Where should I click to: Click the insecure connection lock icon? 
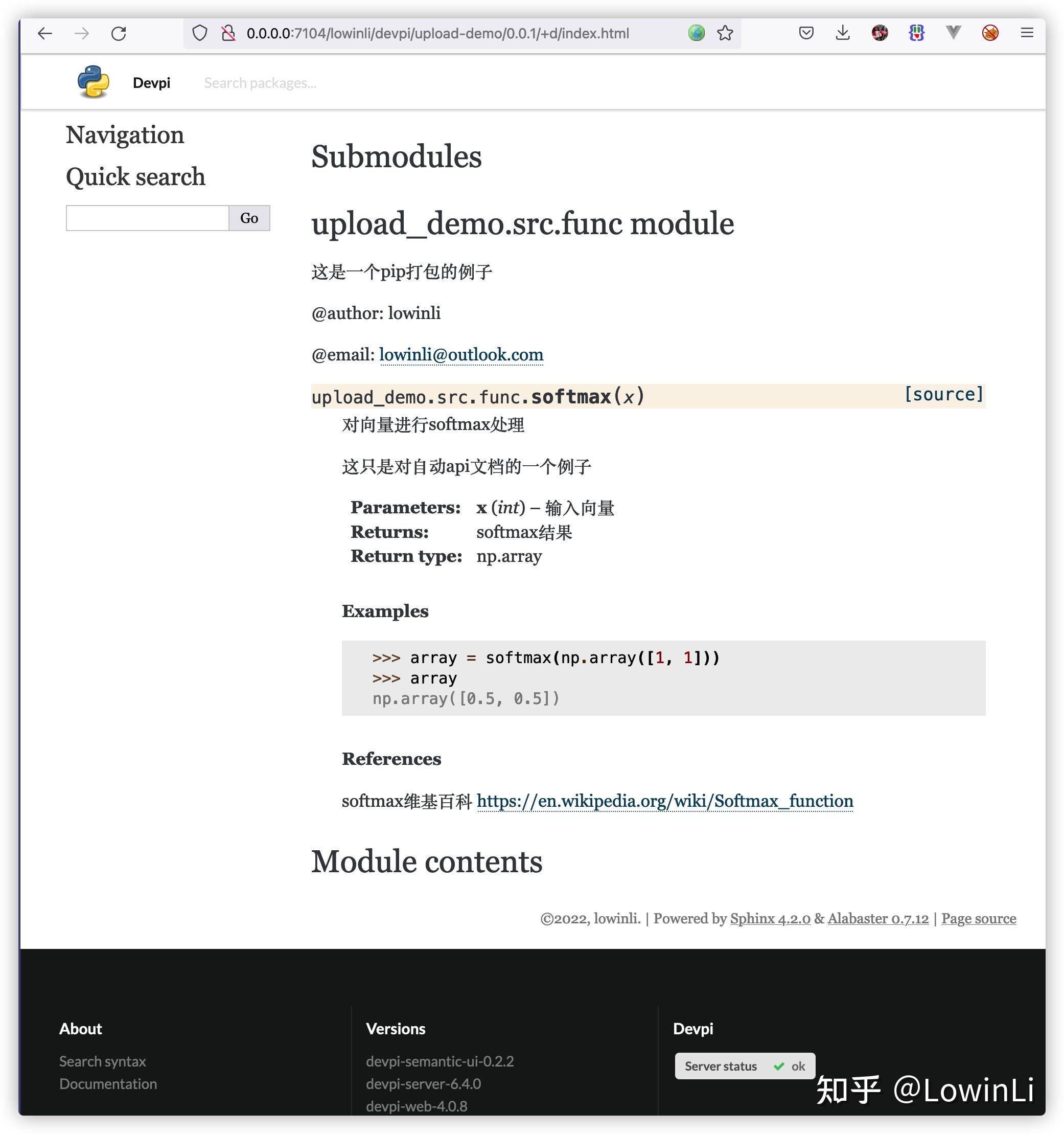(x=228, y=33)
